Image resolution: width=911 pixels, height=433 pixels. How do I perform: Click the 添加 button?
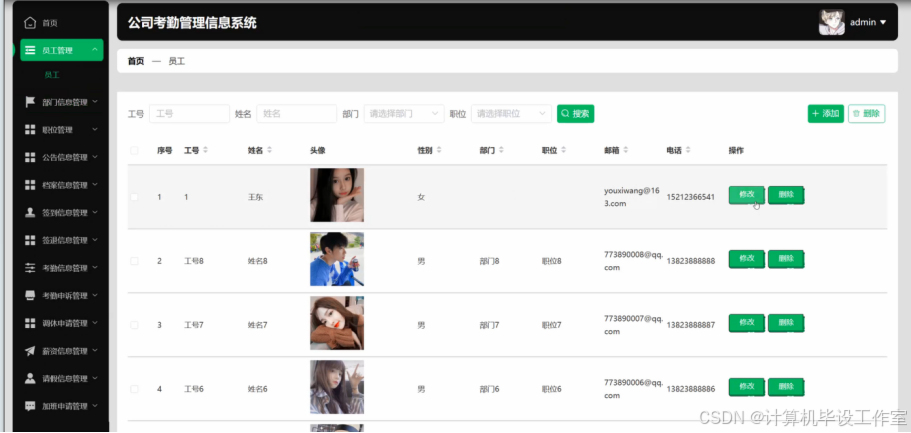(x=826, y=114)
